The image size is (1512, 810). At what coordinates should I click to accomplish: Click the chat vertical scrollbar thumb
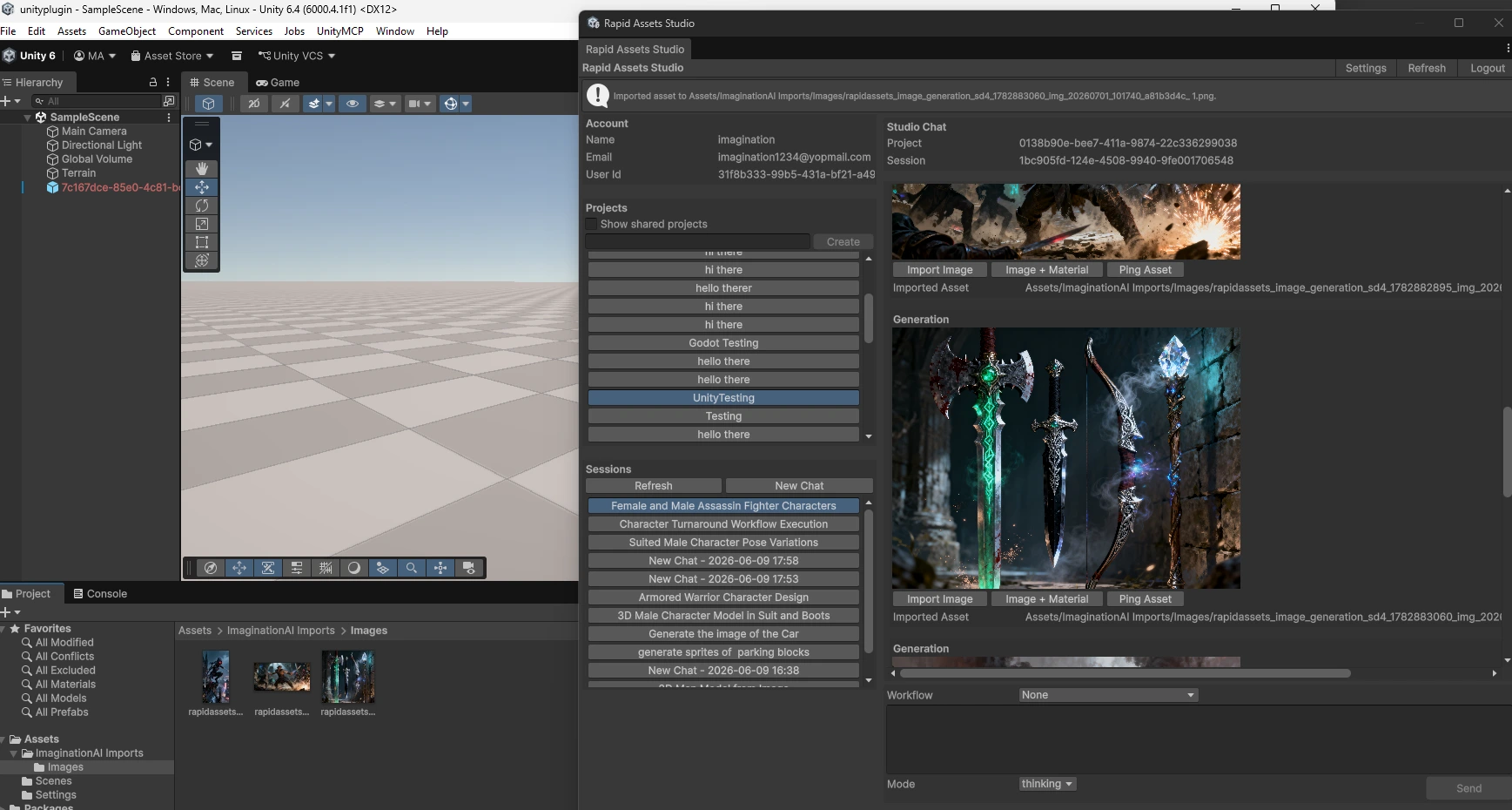tap(1507, 451)
